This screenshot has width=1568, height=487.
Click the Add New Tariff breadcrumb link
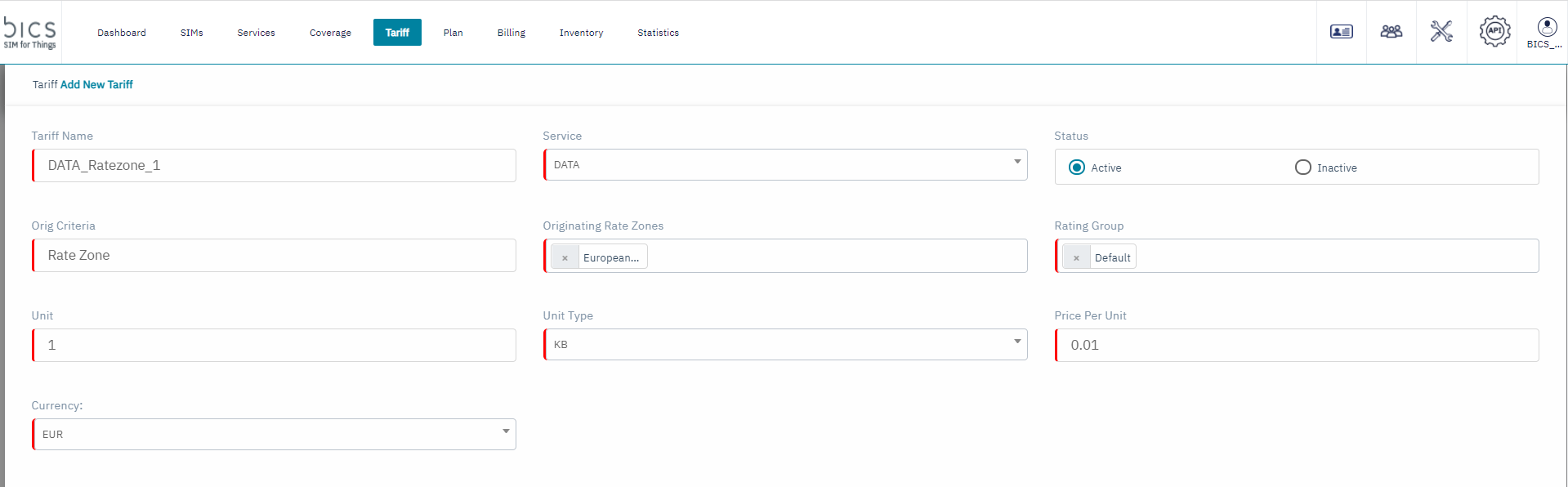tap(96, 85)
